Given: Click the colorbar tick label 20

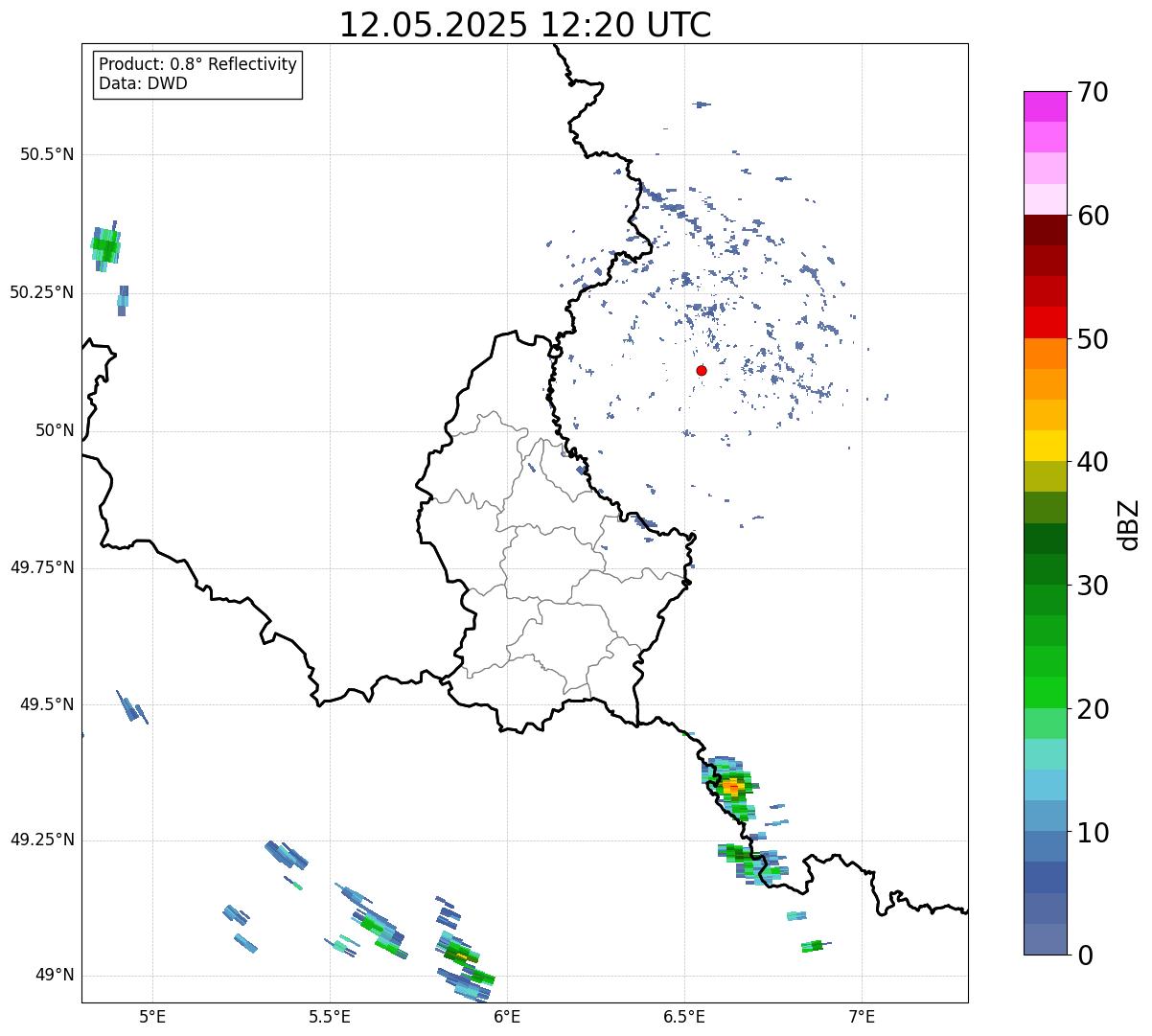Looking at the screenshot, I should (1093, 709).
